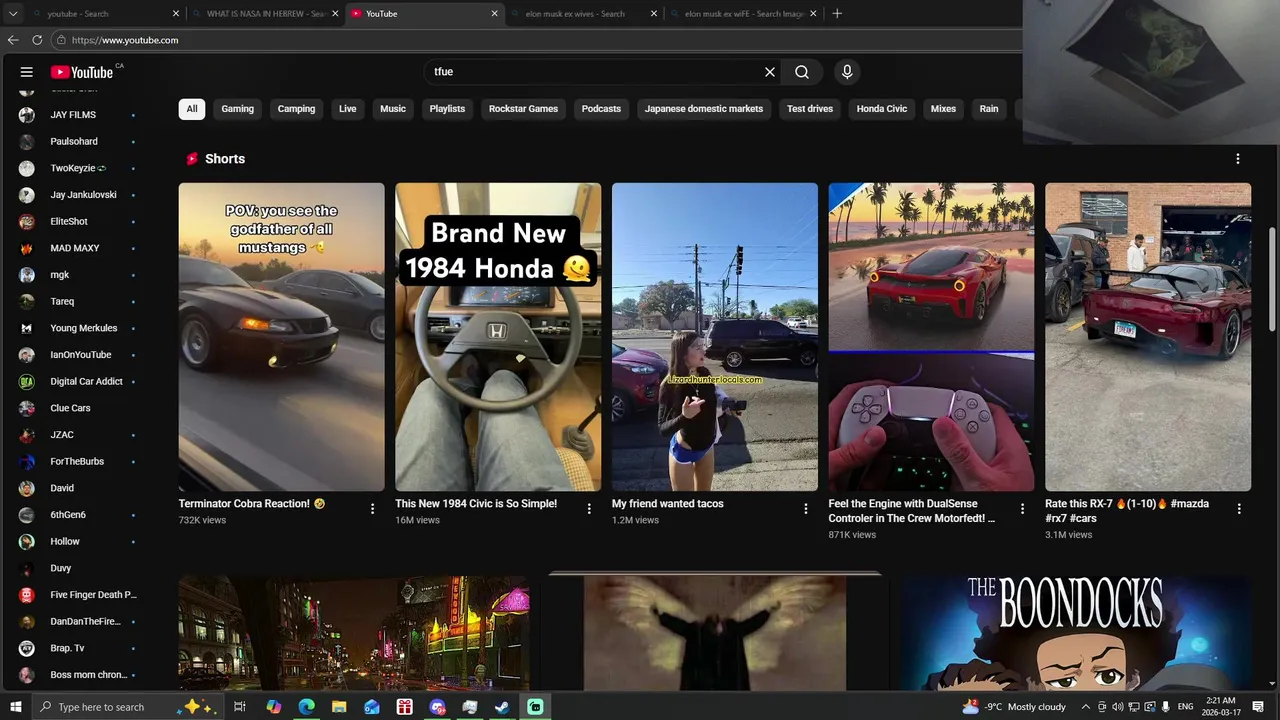Click the YouTube logo to go home
Viewport: 1280px width, 720px height.
[82, 72]
